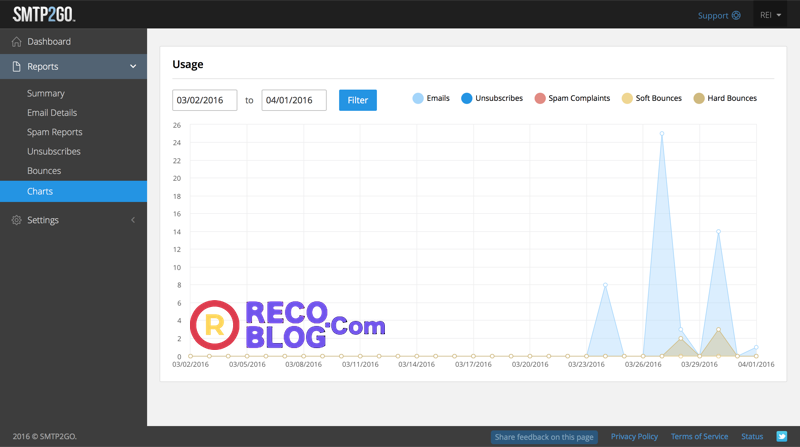The width and height of the screenshot is (800, 447).
Task: Click the start date field 03/02/2016
Action: pos(205,100)
